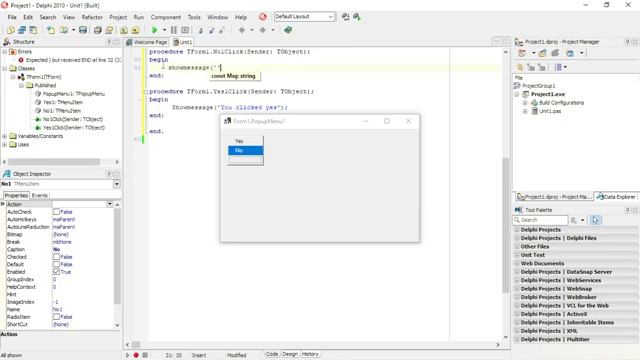
Task: Click the Project Manager sync star icon
Action: pyautogui.click(x=520, y=67)
